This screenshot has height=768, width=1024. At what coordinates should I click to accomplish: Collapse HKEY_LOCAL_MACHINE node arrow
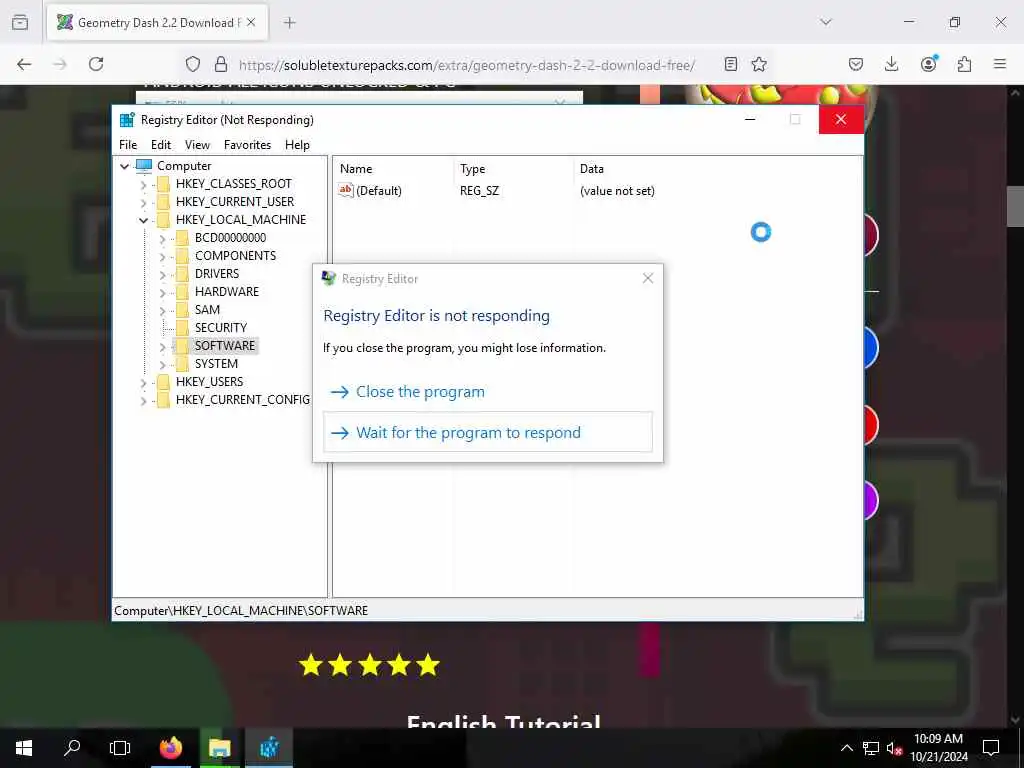click(144, 221)
